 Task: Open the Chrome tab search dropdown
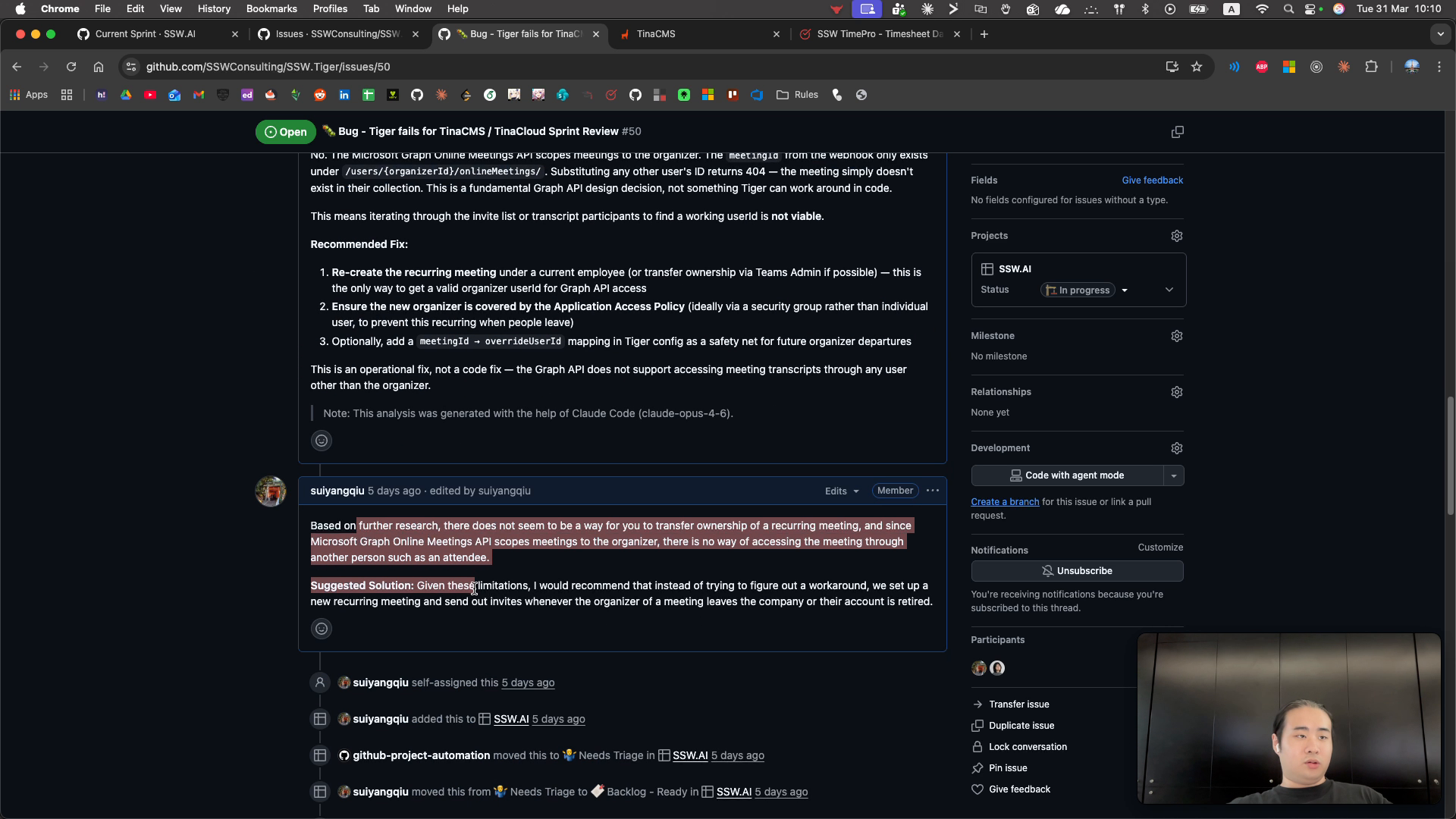[1440, 34]
